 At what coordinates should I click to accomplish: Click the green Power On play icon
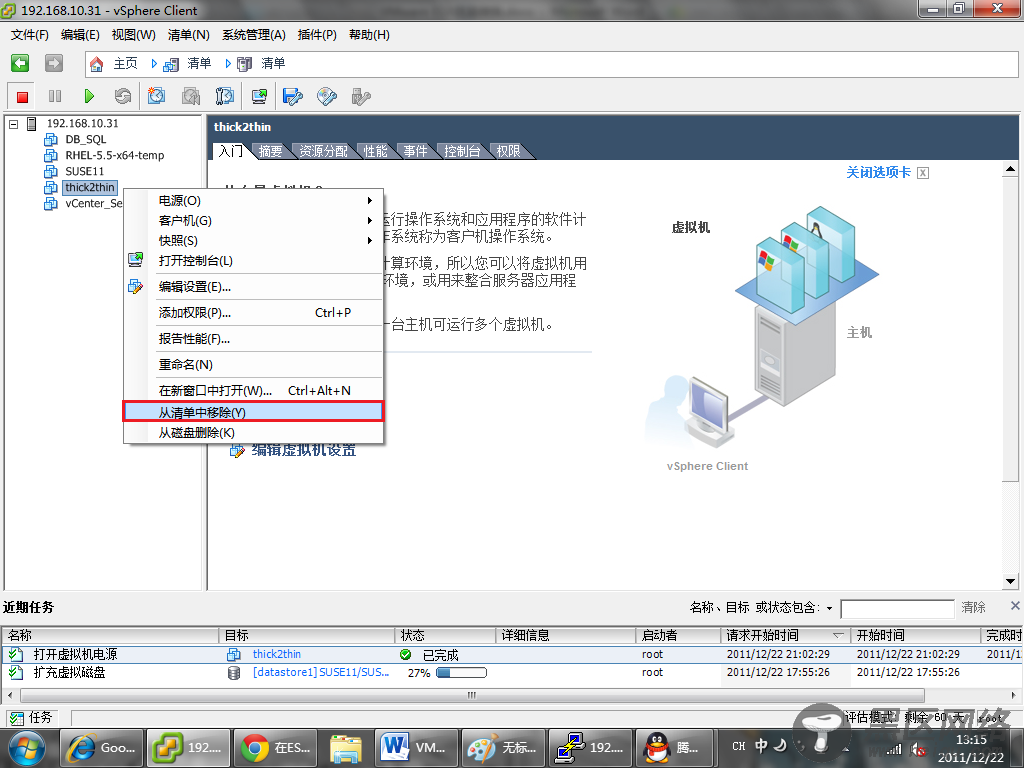89,97
